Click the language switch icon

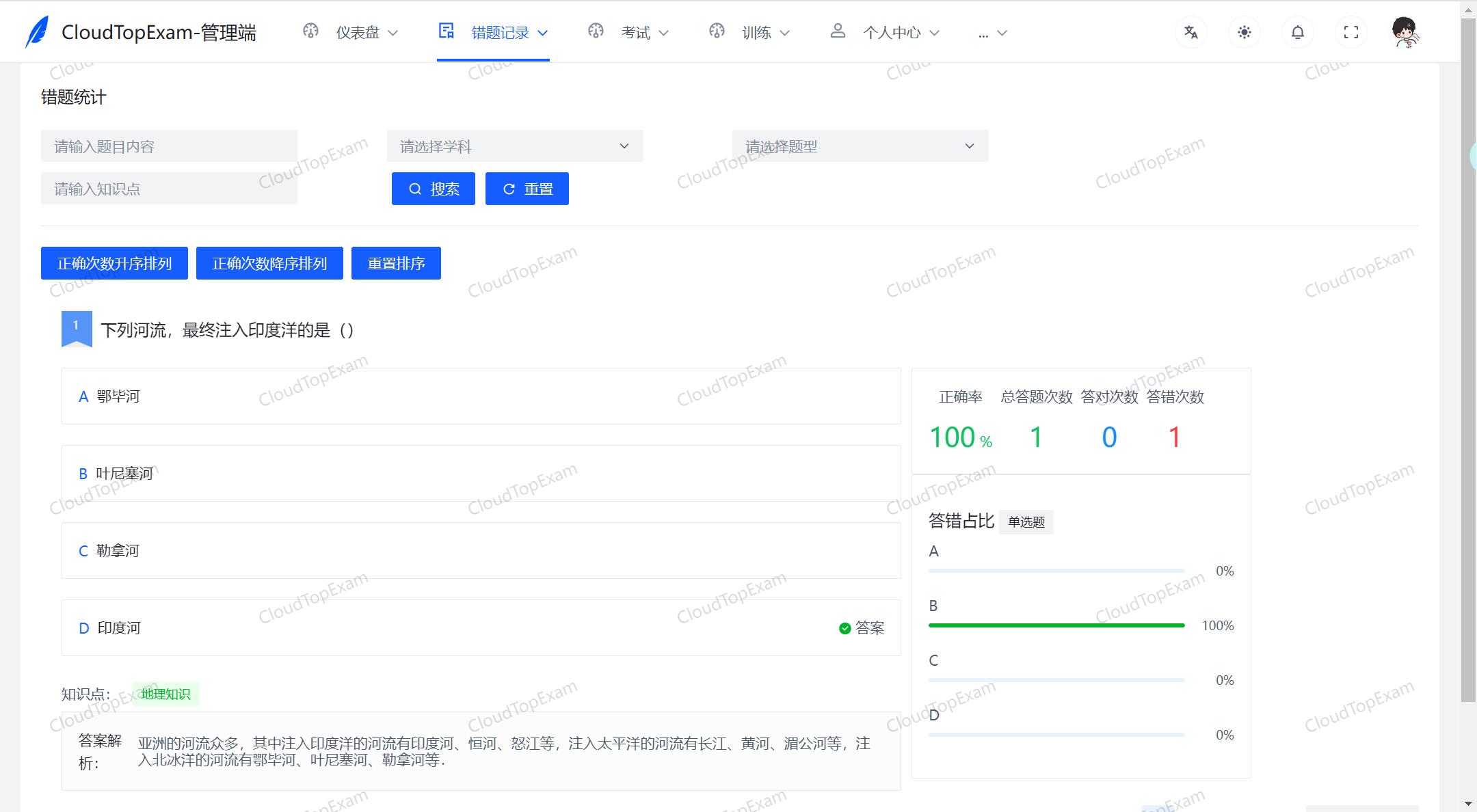tap(1190, 31)
